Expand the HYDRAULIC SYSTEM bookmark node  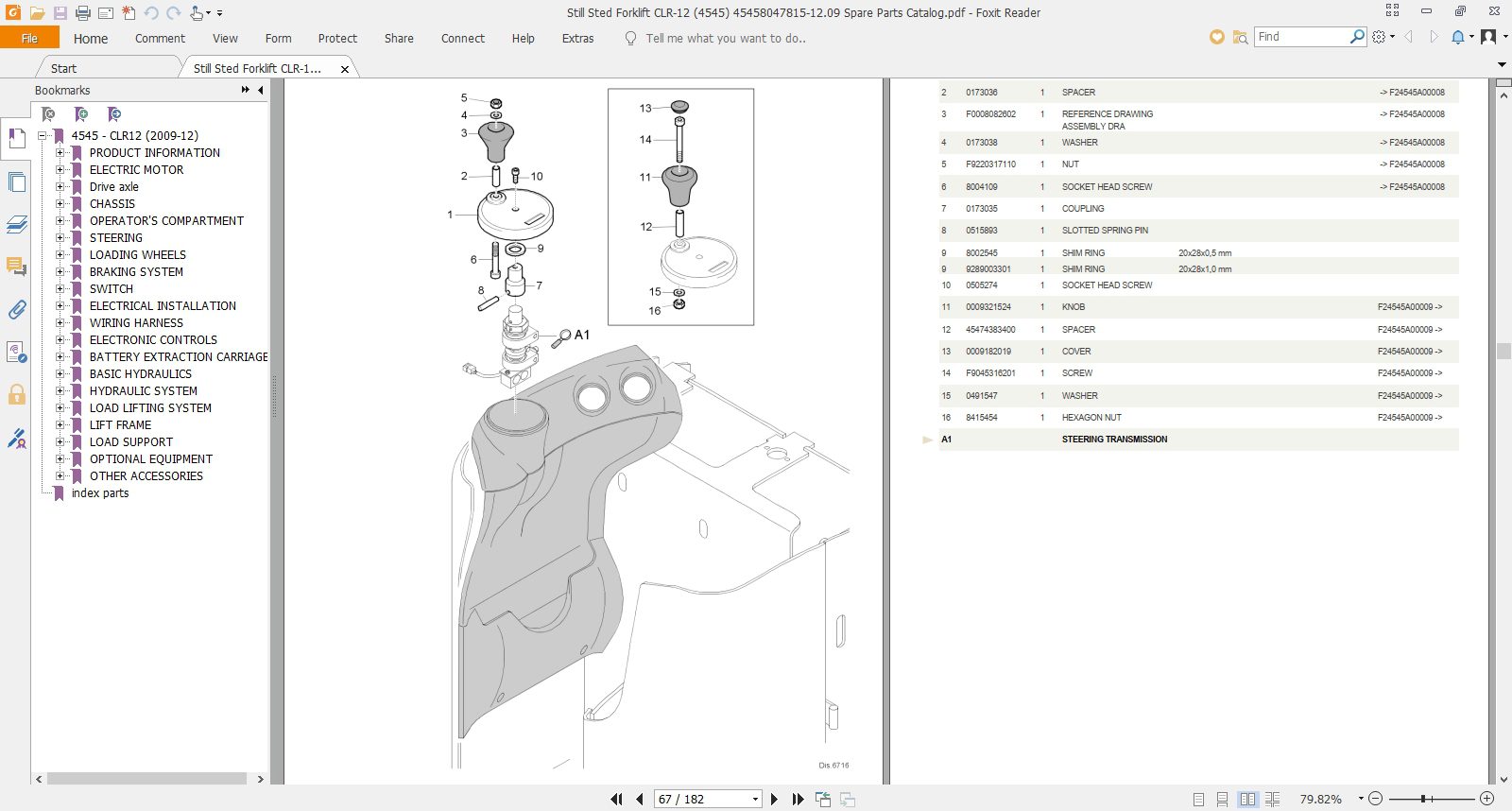point(60,391)
